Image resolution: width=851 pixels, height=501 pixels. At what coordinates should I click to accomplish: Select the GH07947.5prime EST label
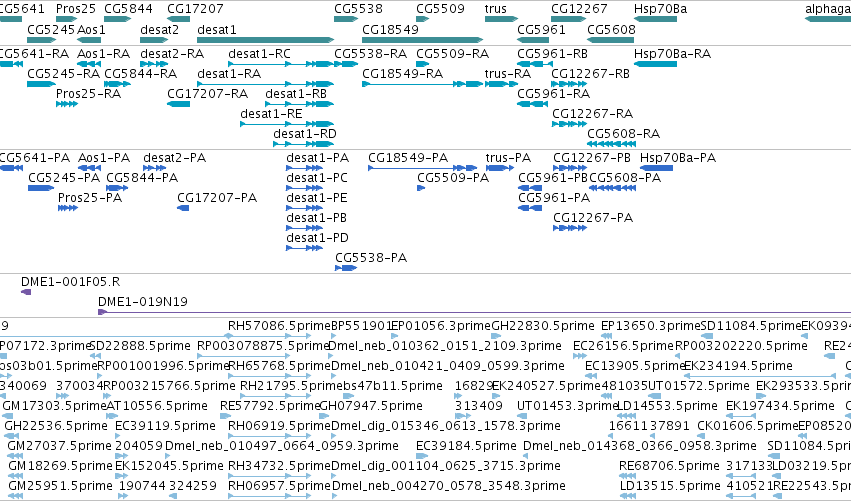371,406
